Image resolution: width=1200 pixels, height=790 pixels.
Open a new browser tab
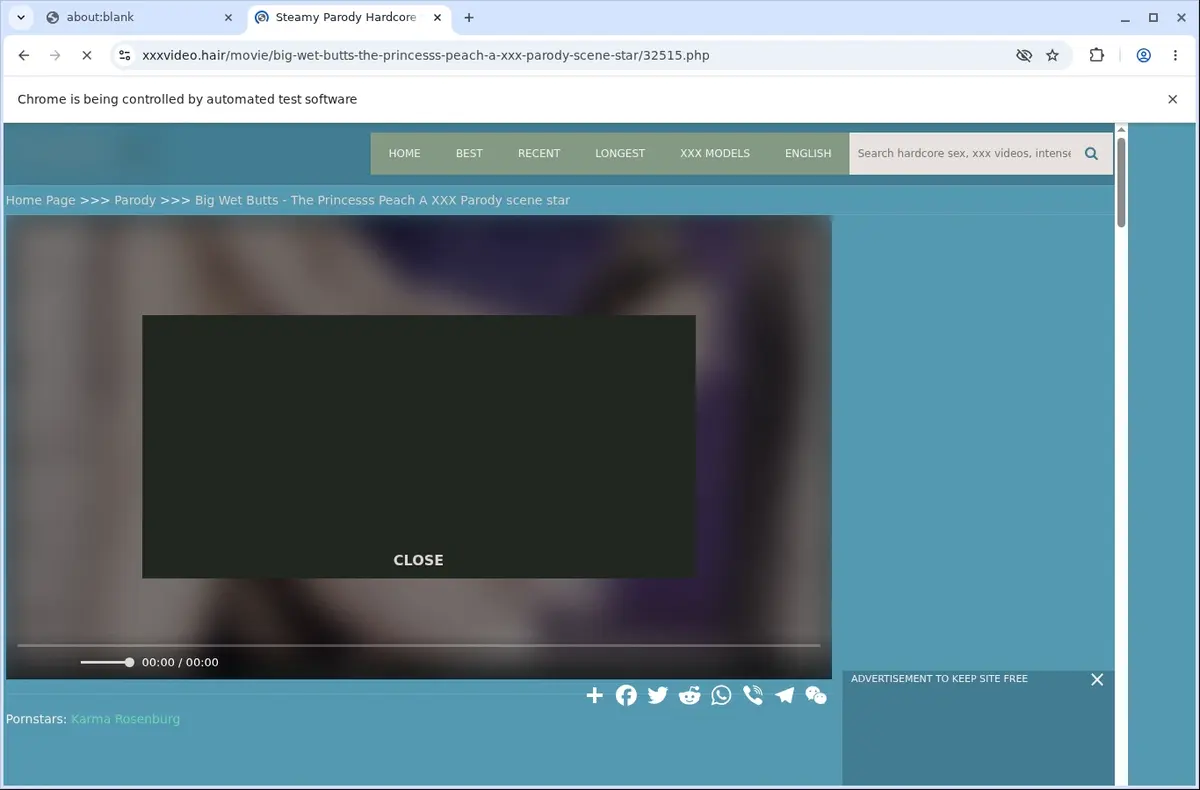[x=469, y=17]
